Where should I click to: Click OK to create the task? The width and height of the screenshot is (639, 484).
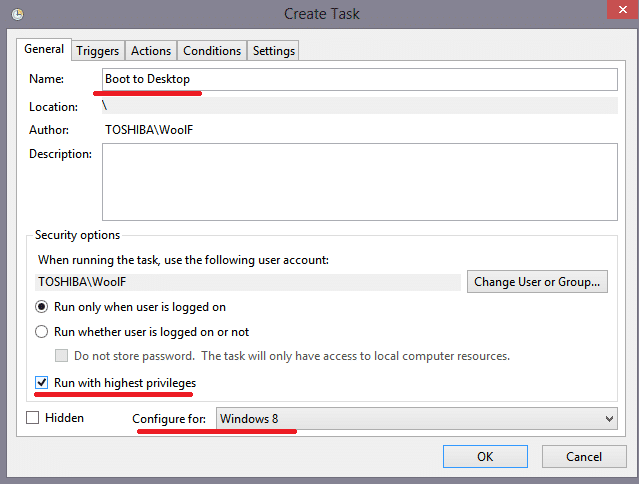(485, 456)
